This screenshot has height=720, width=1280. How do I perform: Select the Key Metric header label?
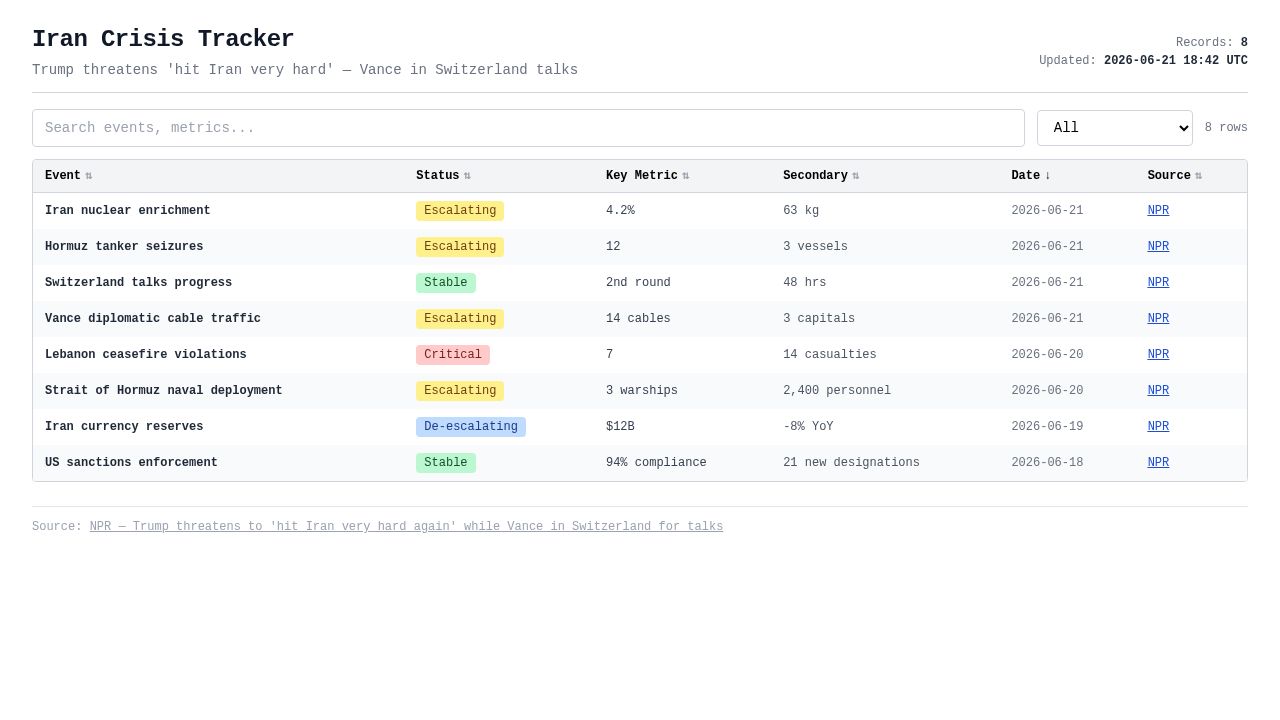tap(642, 176)
